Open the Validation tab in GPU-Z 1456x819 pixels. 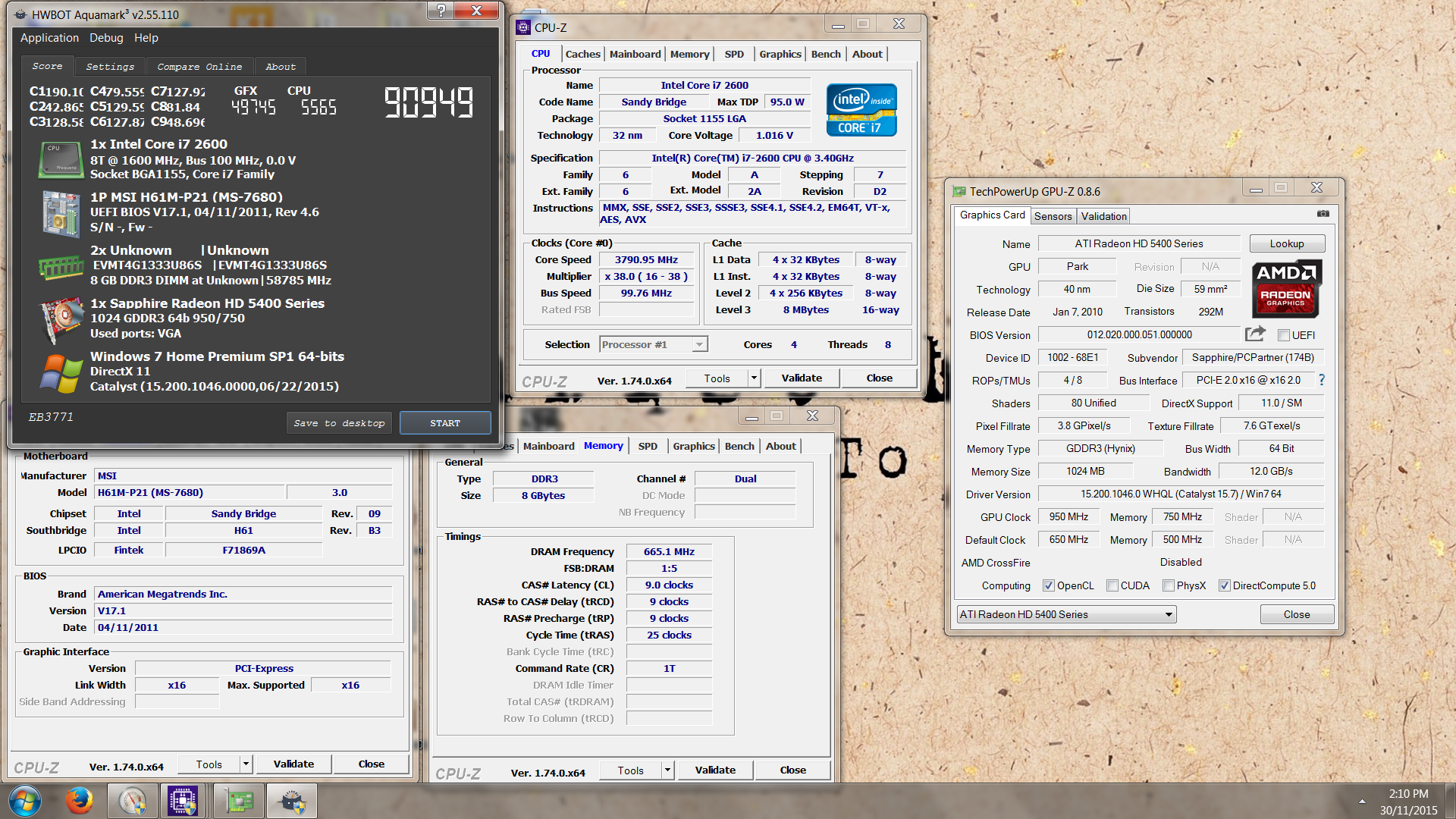point(1103,216)
